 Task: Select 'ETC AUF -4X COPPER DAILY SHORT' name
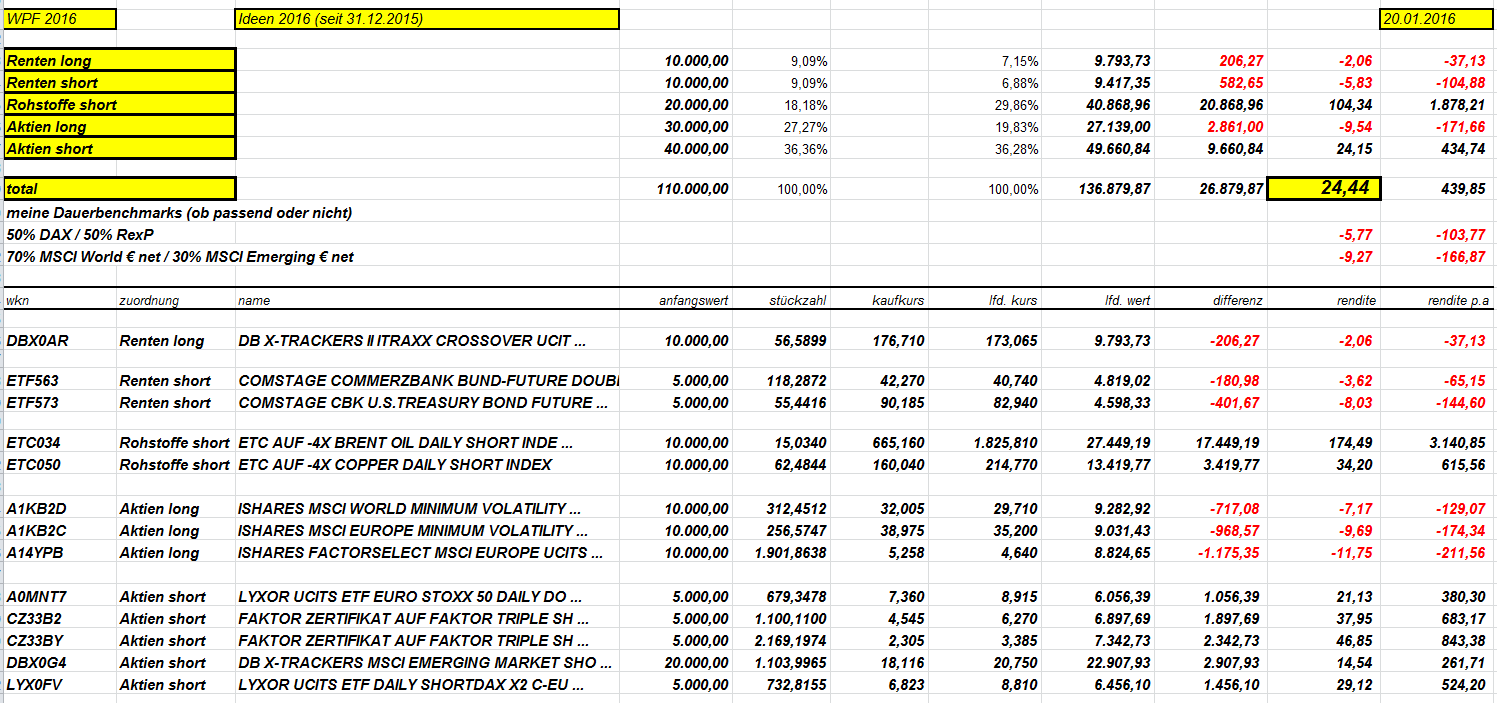[395, 464]
